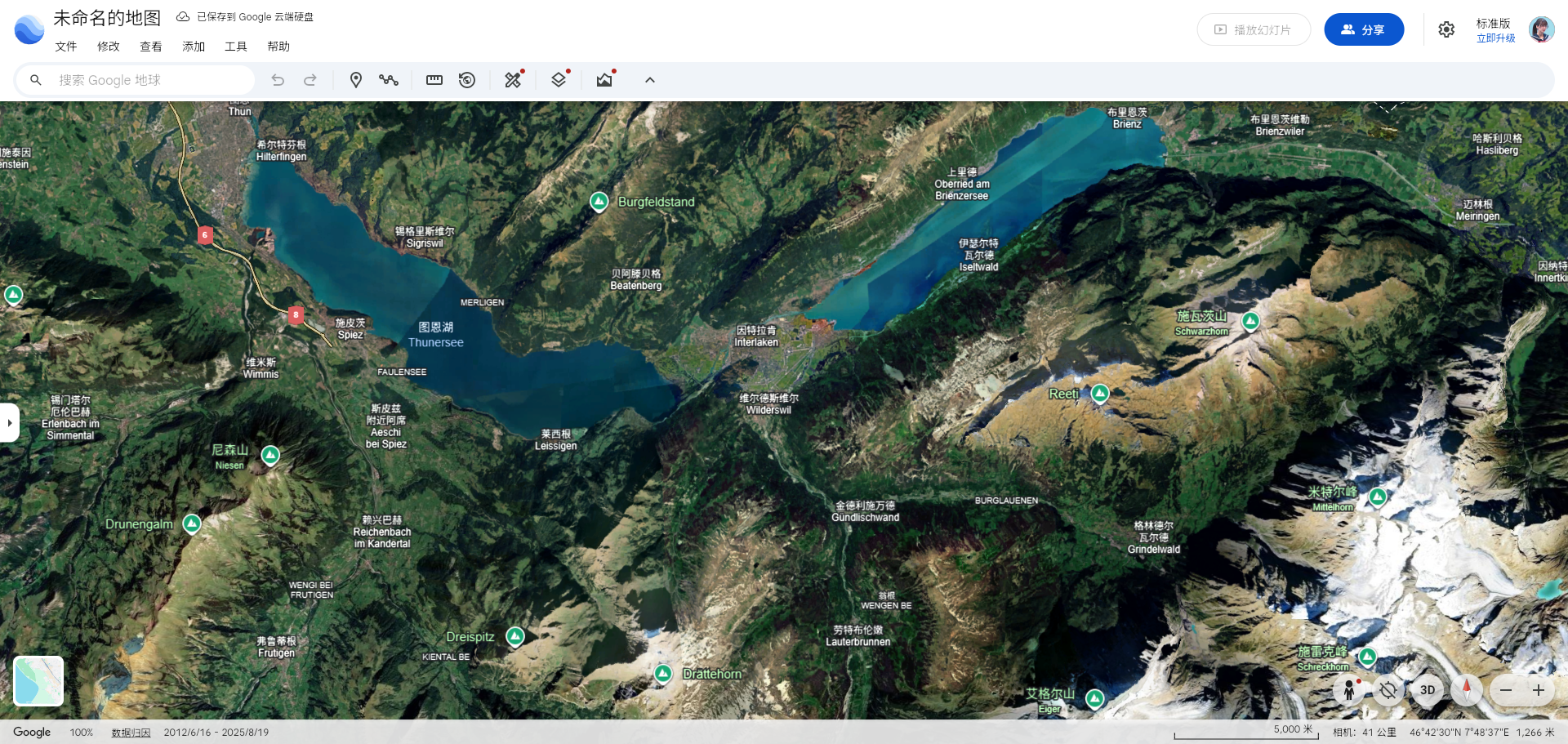The height and width of the screenshot is (744, 1568).
Task: Open the historical imagery clock tool
Action: coord(467,80)
